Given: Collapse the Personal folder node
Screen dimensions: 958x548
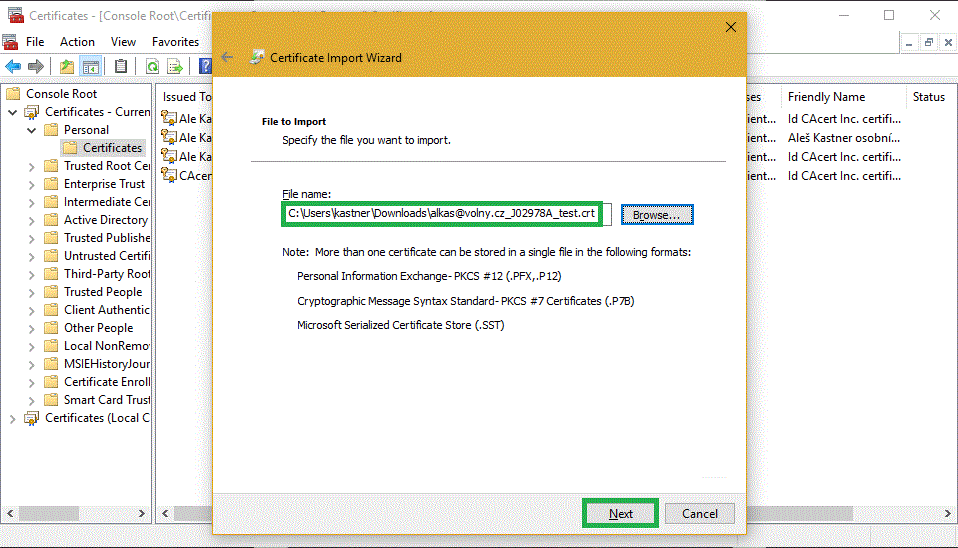Looking at the screenshot, I should [x=31, y=130].
